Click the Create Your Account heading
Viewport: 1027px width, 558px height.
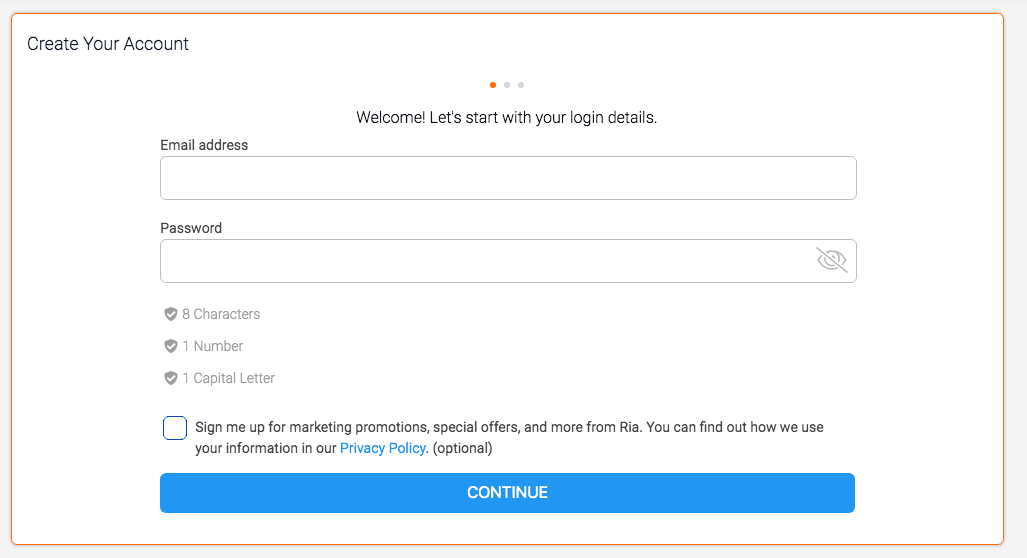click(108, 44)
